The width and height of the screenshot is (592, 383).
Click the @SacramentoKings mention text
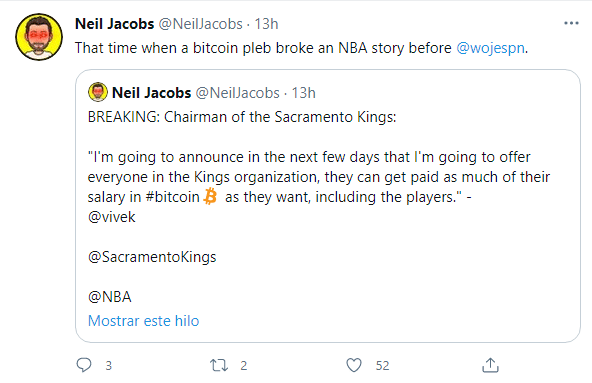pos(152,257)
